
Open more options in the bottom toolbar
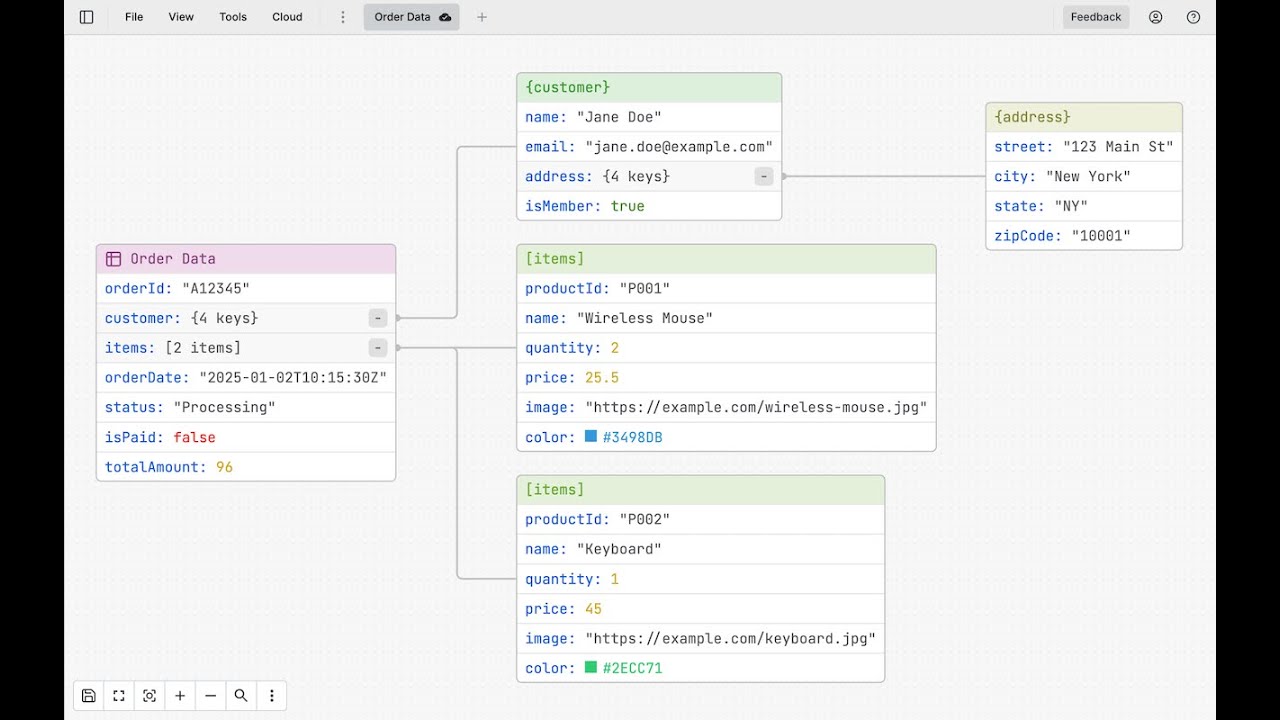pyautogui.click(x=272, y=696)
